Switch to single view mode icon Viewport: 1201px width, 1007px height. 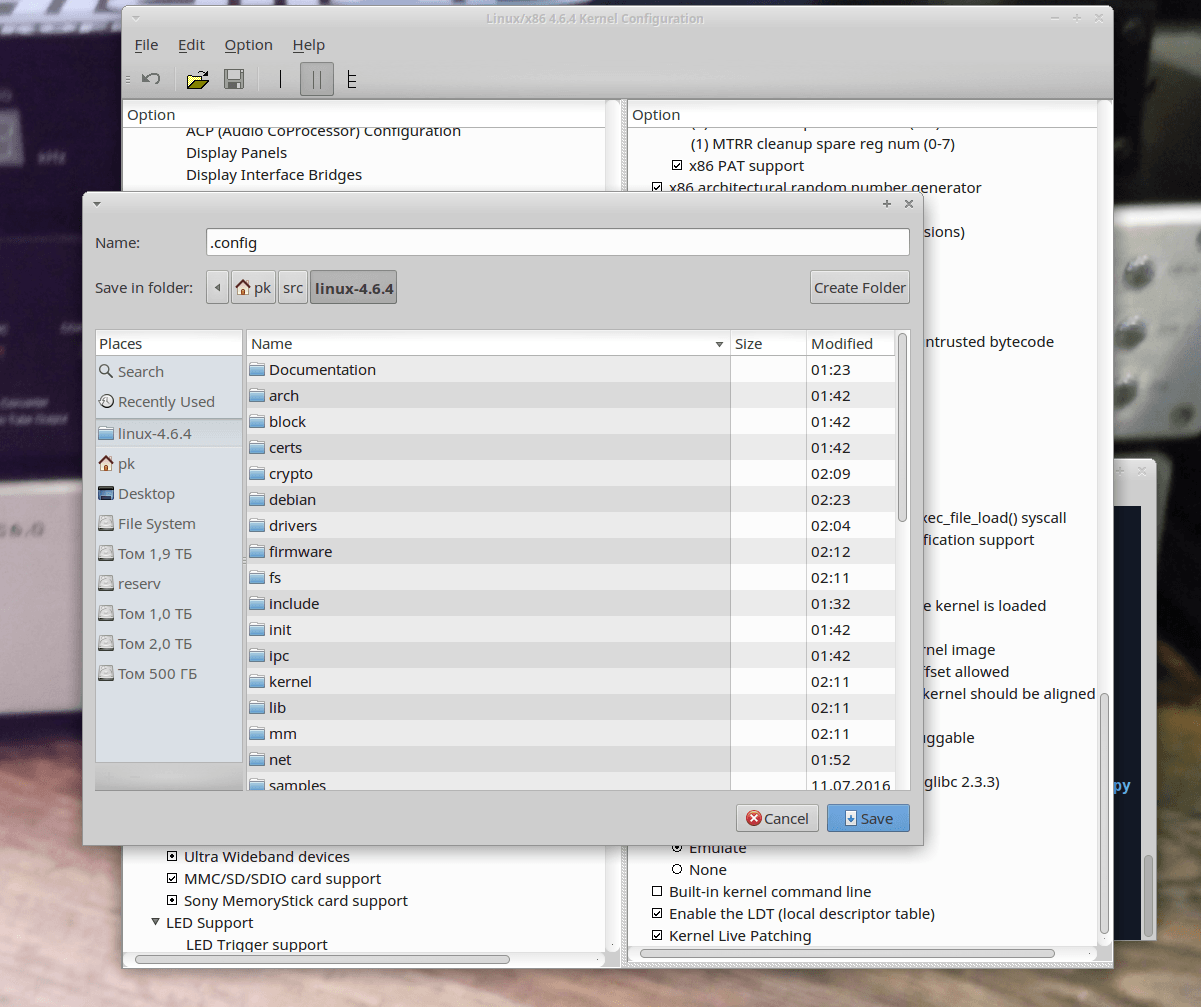pos(280,79)
